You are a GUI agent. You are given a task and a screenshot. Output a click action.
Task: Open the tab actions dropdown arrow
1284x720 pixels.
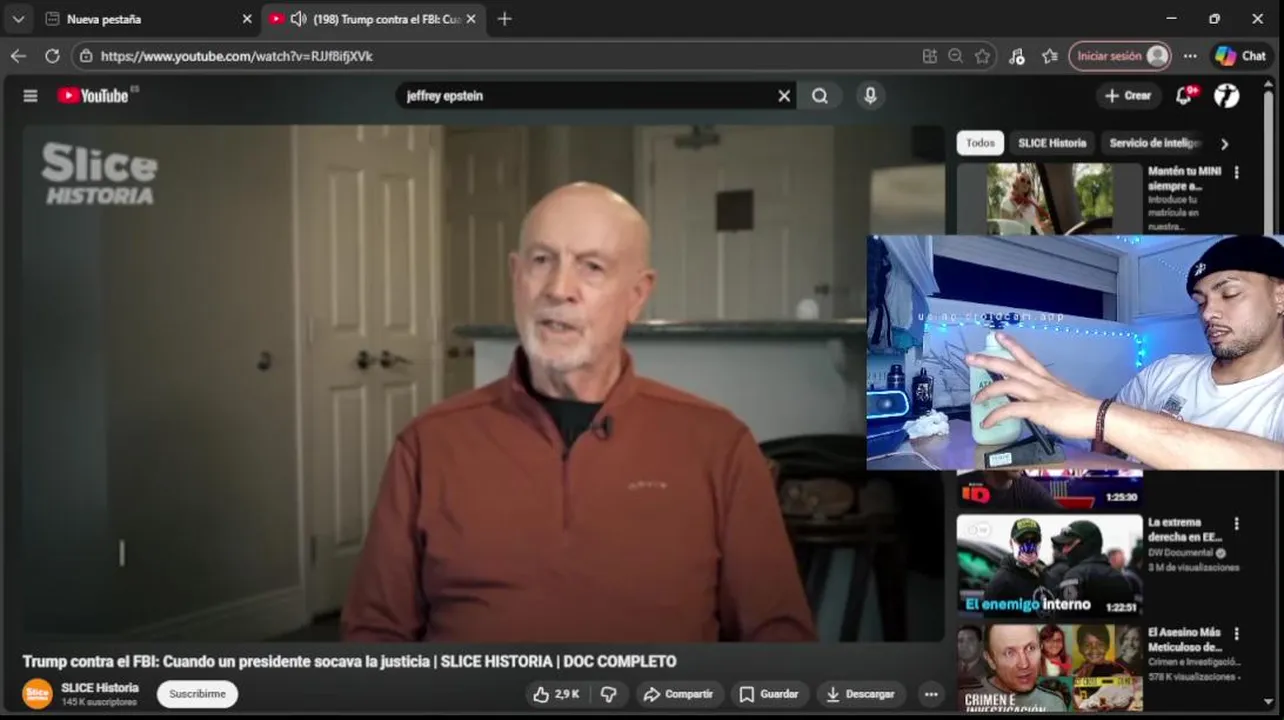18,19
